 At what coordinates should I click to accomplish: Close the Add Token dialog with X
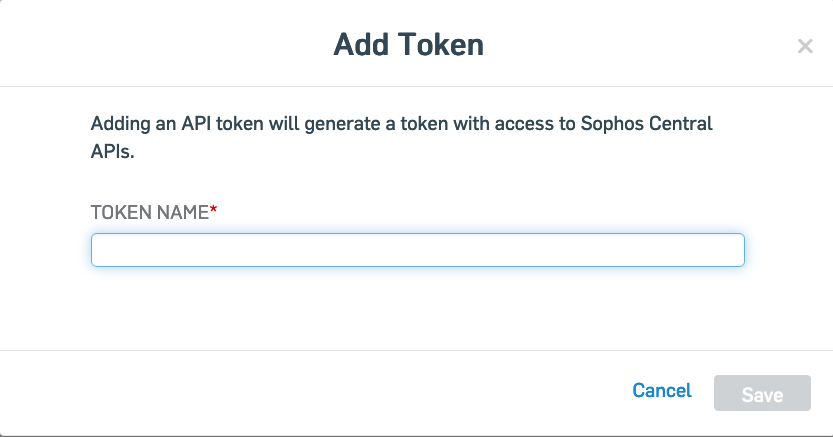click(805, 46)
